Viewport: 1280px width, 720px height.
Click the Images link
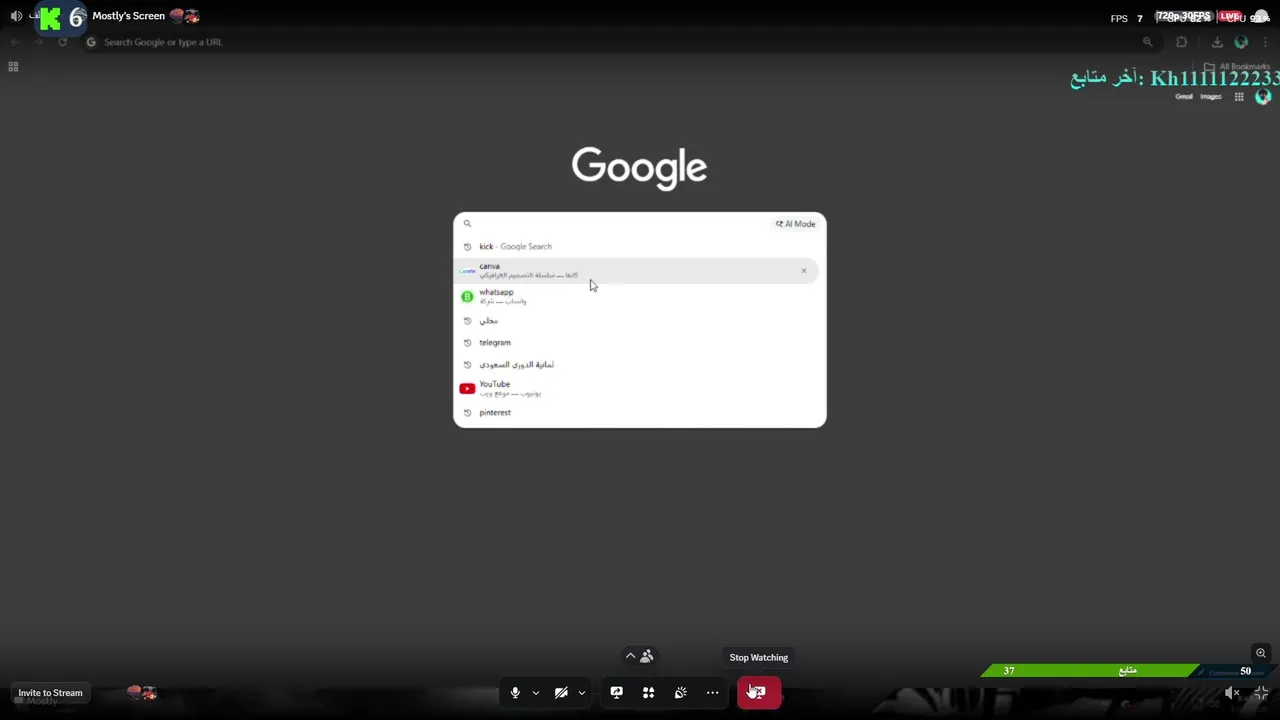coord(1211,97)
